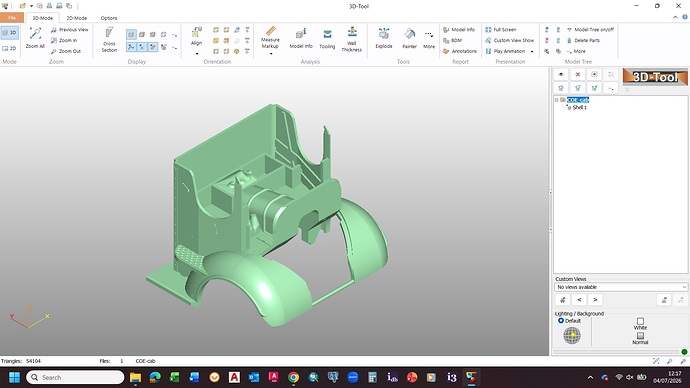Open the Play Animation dropdown arrow
690x388 pixels.
(x=532, y=51)
